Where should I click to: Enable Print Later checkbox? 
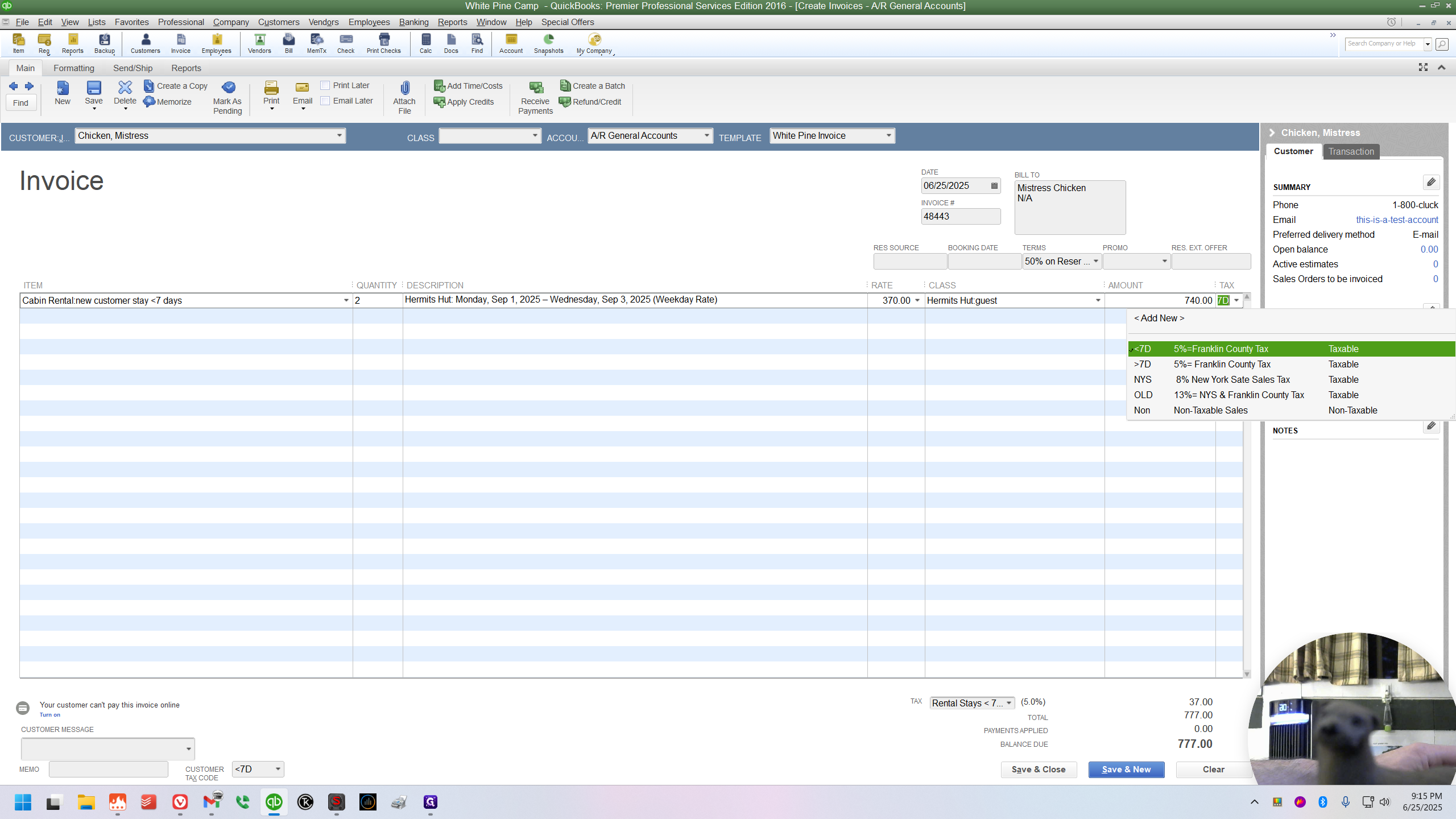325,85
